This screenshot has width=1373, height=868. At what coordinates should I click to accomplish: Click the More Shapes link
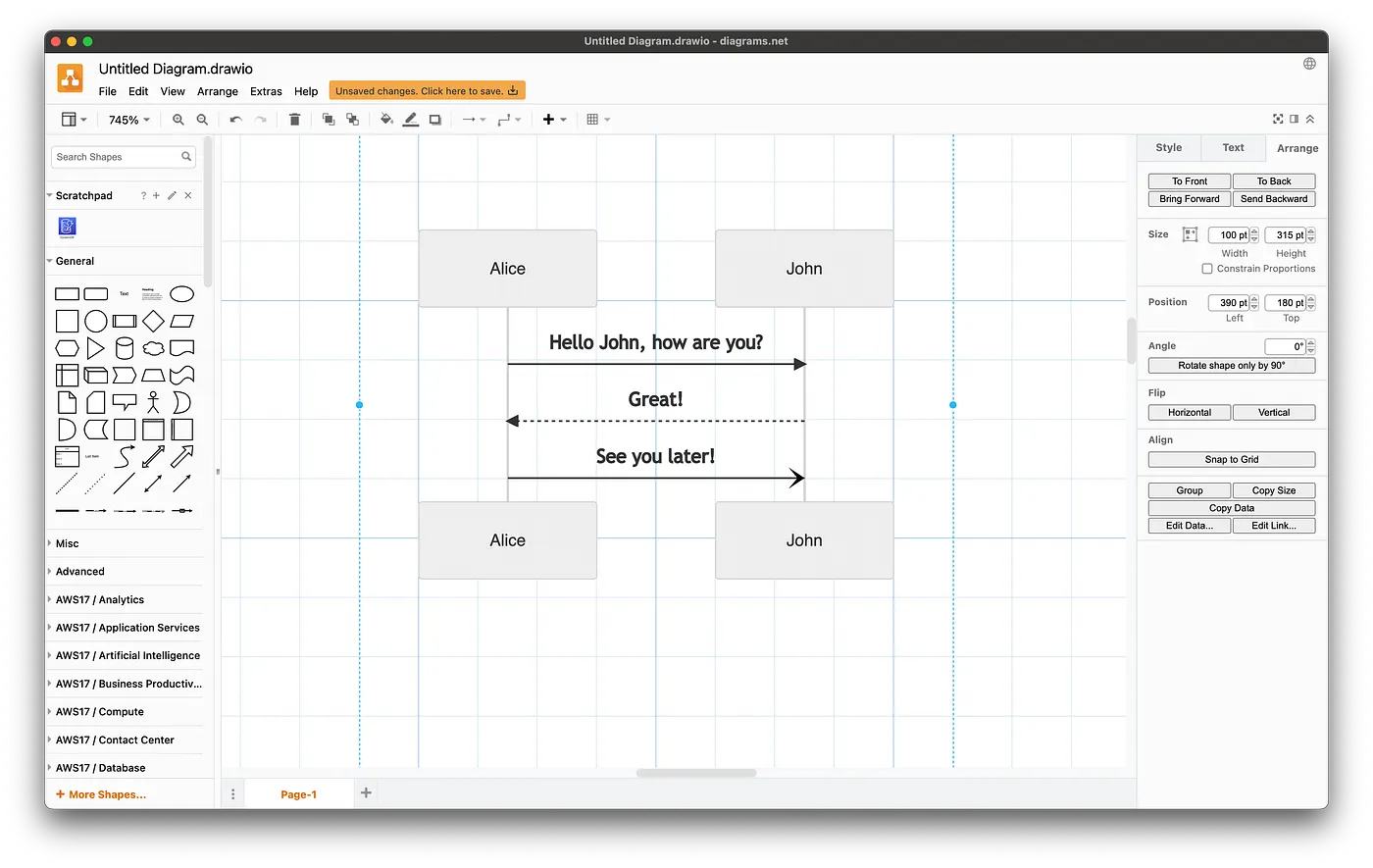(x=101, y=793)
